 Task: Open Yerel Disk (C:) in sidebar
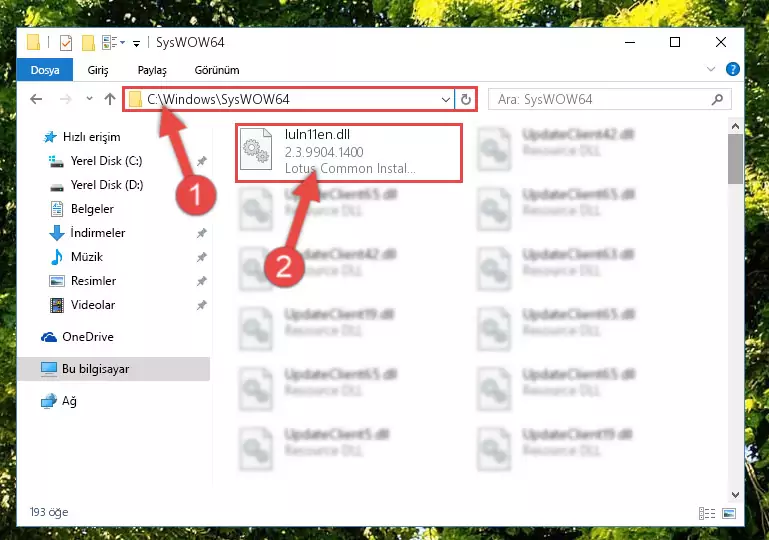coord(106,161)
